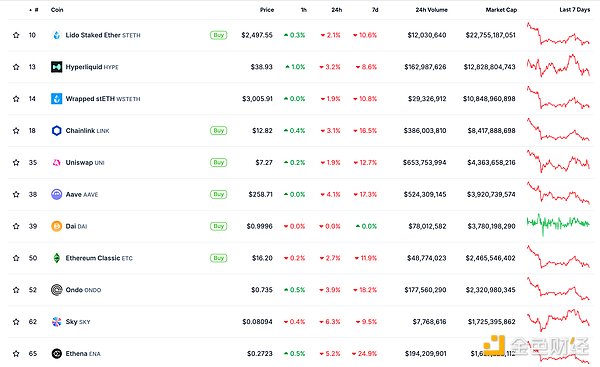The height and width of the screenshot is (367, 600).
Task: Toggle the Sky row star
Action: tap(16, 322)
